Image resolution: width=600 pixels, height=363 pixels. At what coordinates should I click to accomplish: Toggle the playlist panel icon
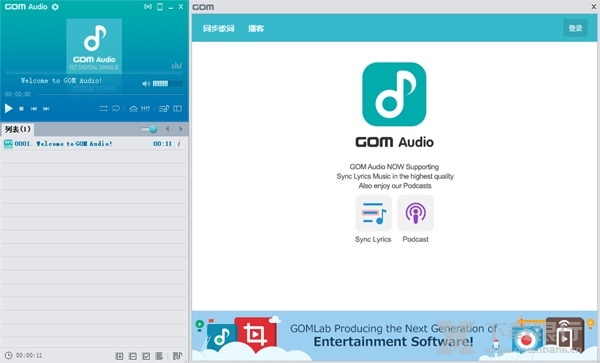click(x=164, y=109)
